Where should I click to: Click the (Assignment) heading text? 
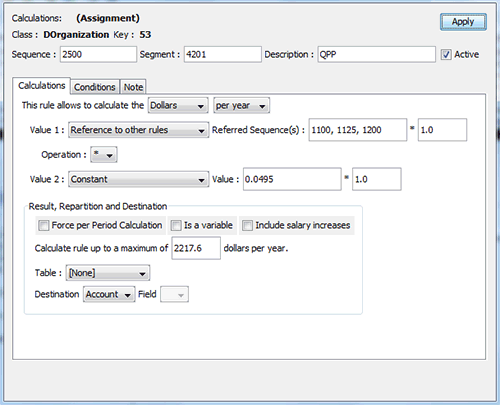(108, 18)
